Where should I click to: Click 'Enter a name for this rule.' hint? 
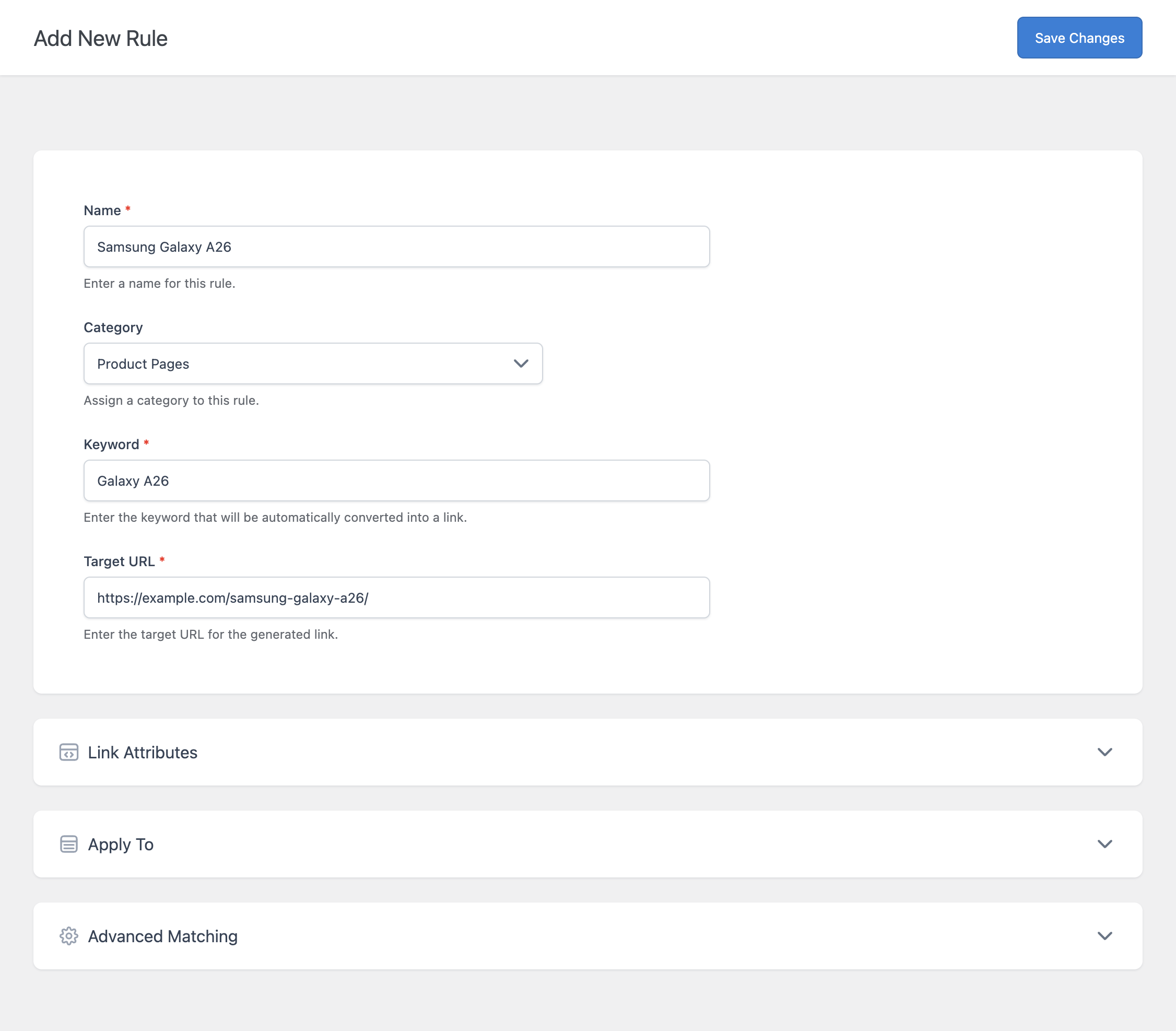pyautogui.click(x=159, y=284)
